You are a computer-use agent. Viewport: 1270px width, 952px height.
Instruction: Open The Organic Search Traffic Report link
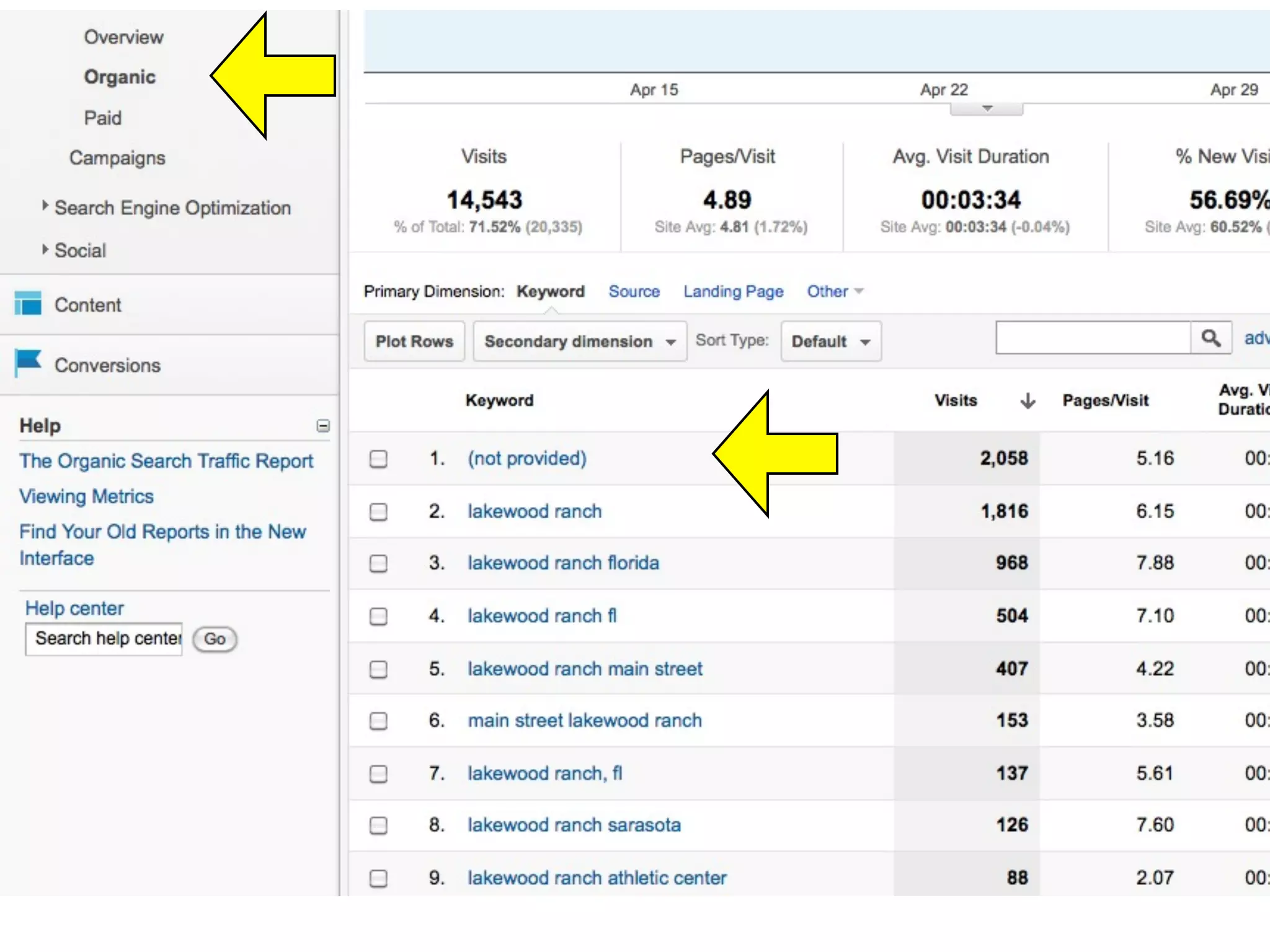click(166, 461)
